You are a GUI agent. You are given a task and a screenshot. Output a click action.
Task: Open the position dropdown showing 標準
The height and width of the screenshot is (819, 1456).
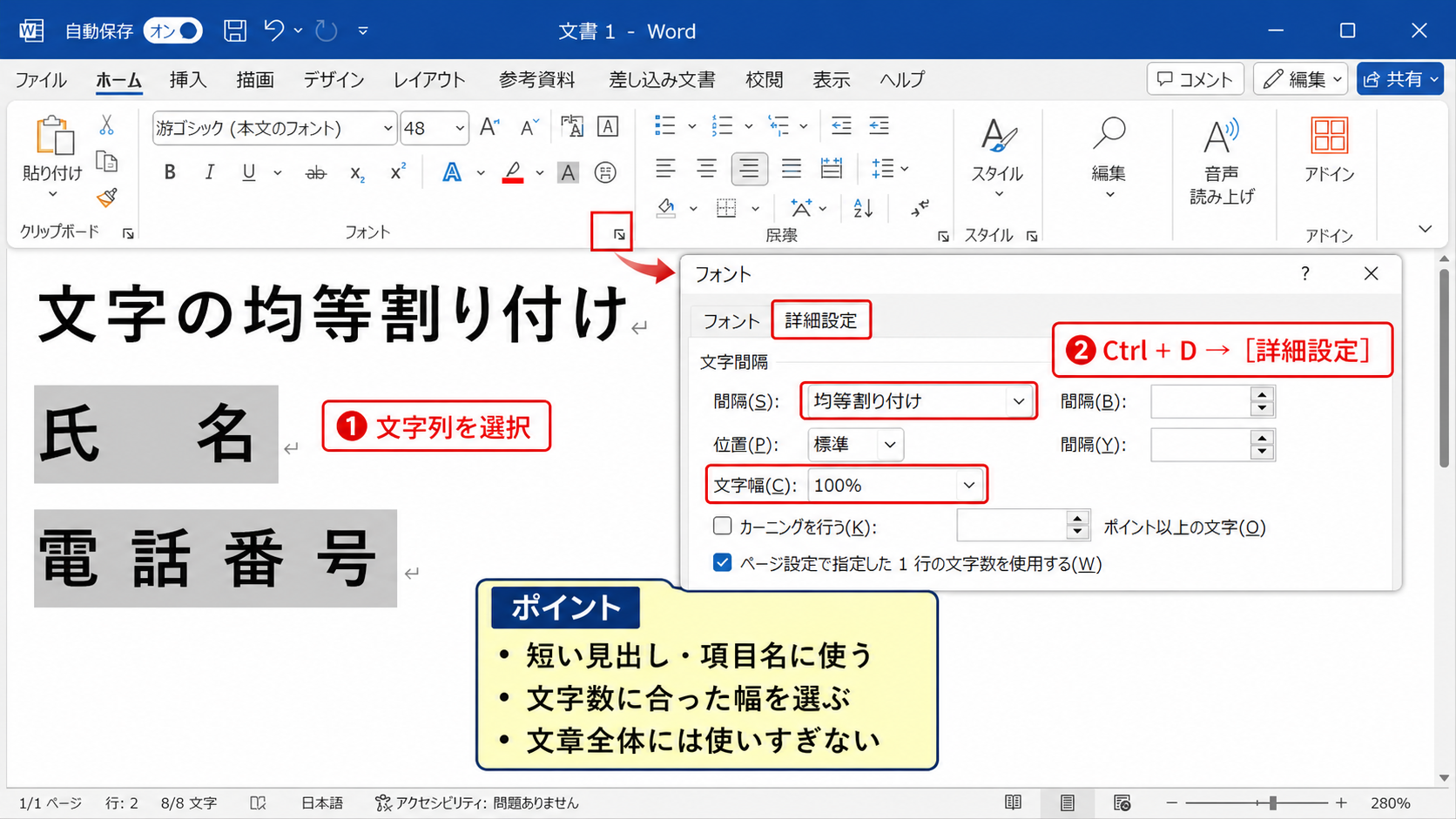click(890, 445)
